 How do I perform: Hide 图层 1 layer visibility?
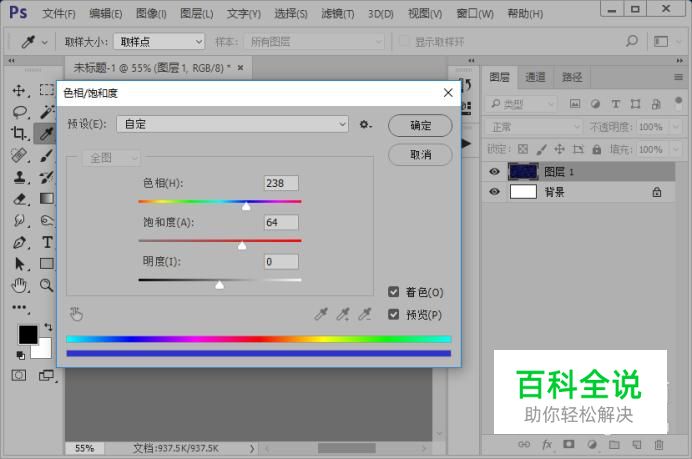[495, 171]
